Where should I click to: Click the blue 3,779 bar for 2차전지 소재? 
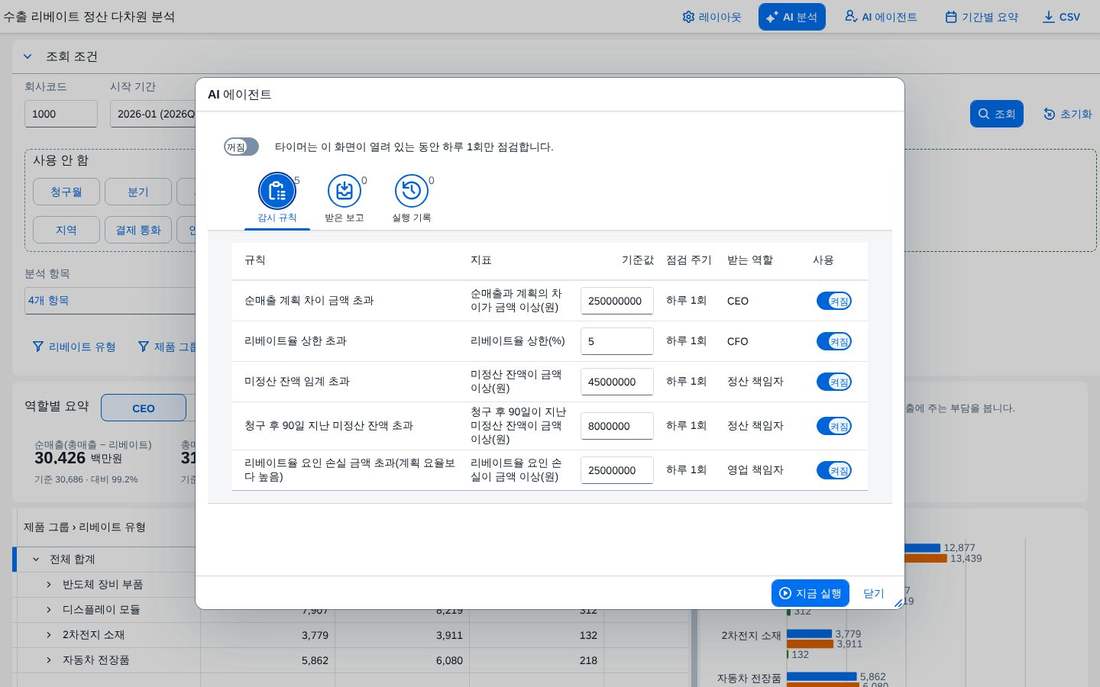[810, 634]
